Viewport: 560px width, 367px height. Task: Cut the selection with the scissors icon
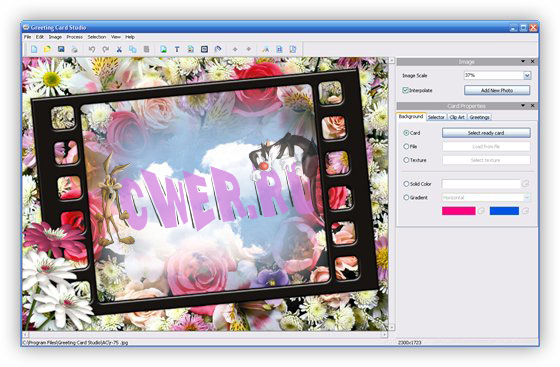[119, 49]
